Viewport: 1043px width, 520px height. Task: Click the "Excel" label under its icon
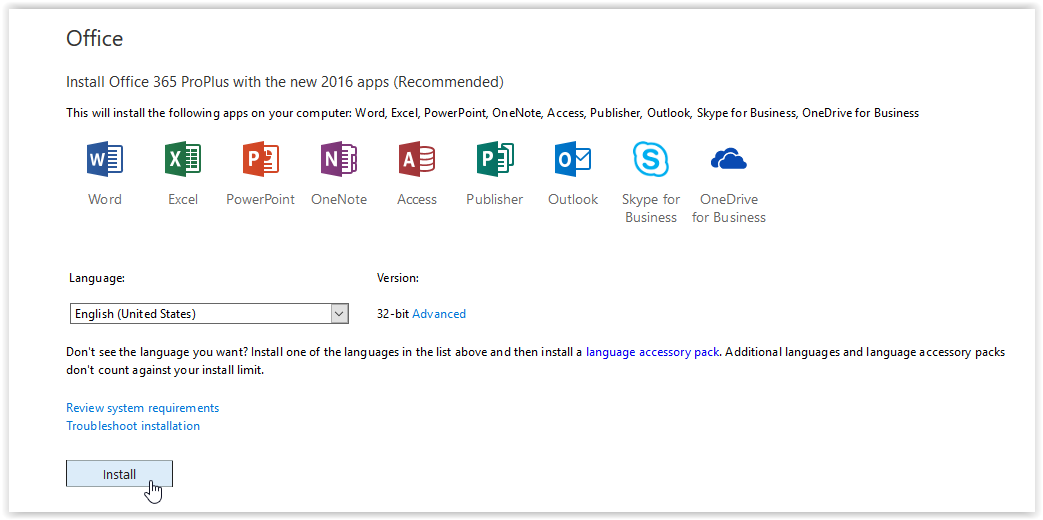pyautogui.click(x=183, y=199)
